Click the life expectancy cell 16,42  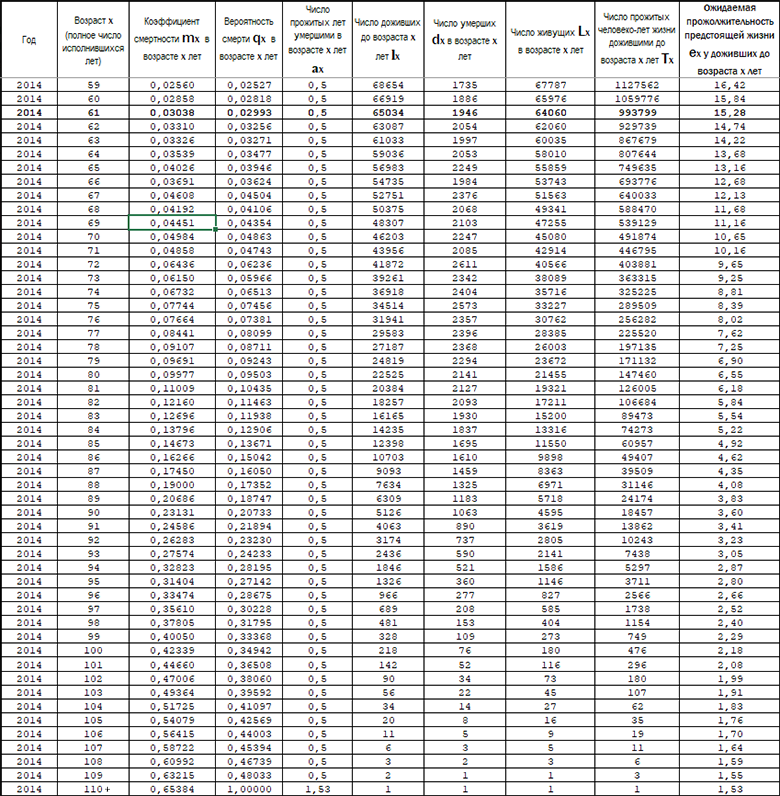pyautogui.click(x=729, y=85)
